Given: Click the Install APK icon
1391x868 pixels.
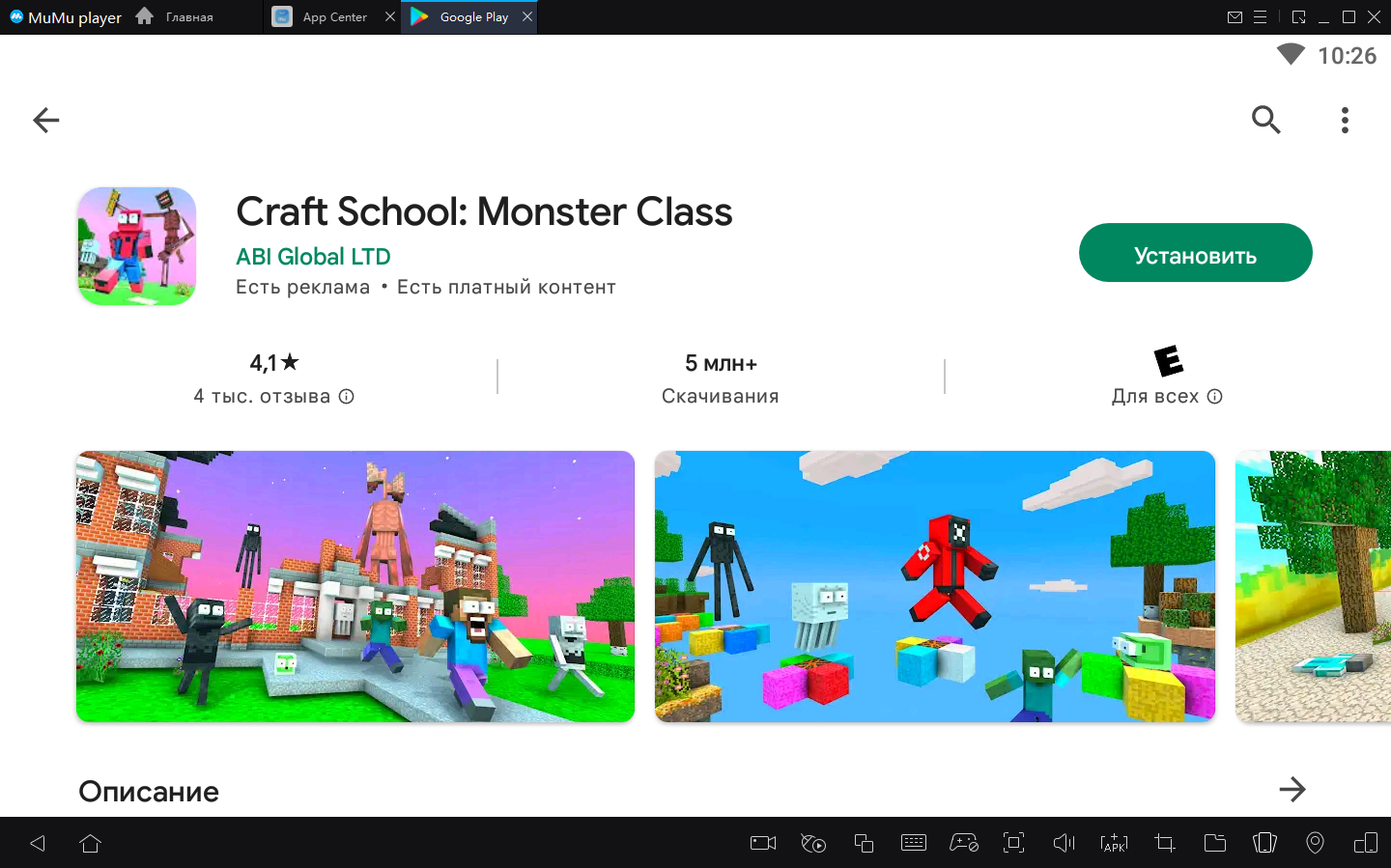Looking at the screenshot, I should [1114, 843].
